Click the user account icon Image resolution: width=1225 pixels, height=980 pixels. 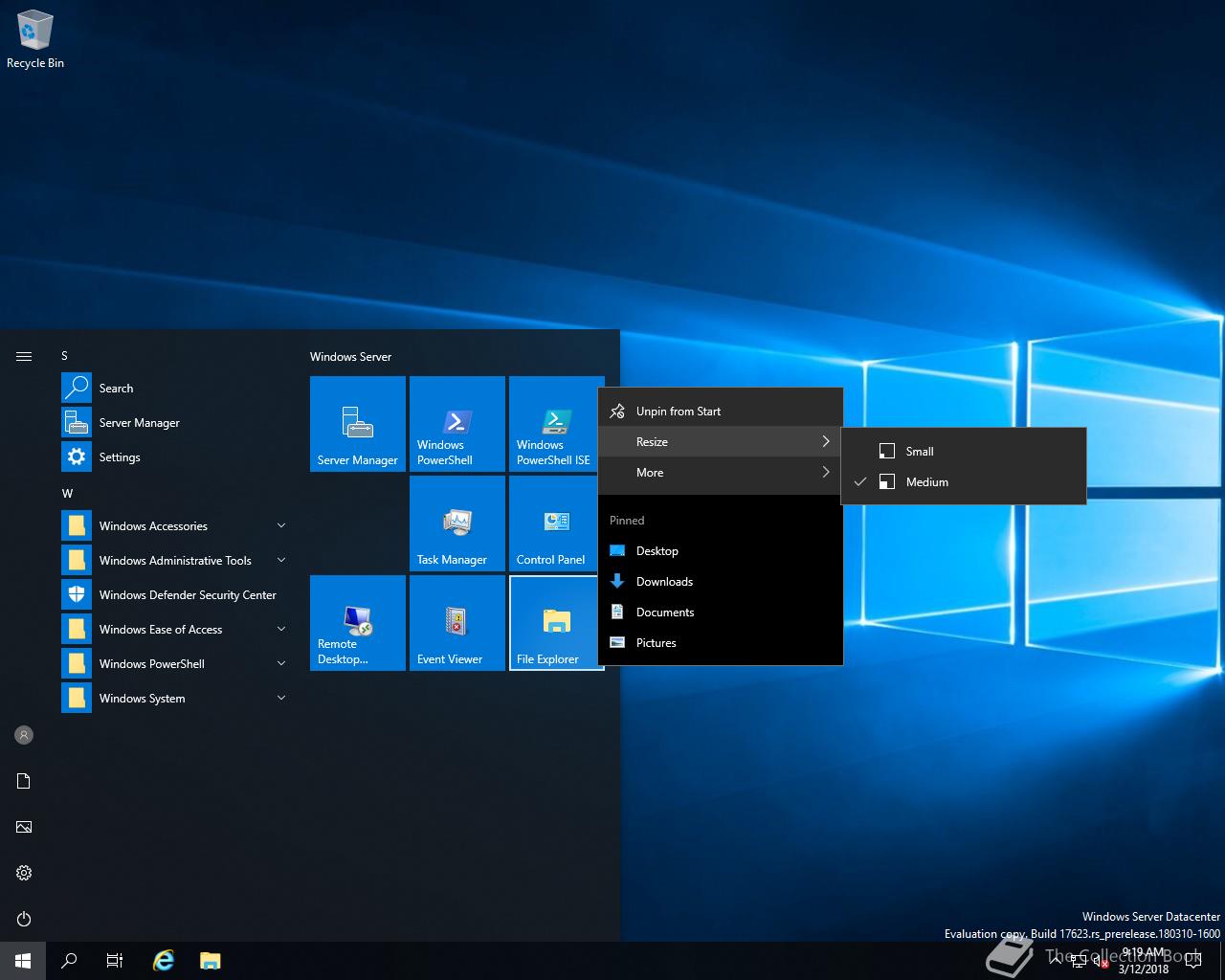click(24, 735)
